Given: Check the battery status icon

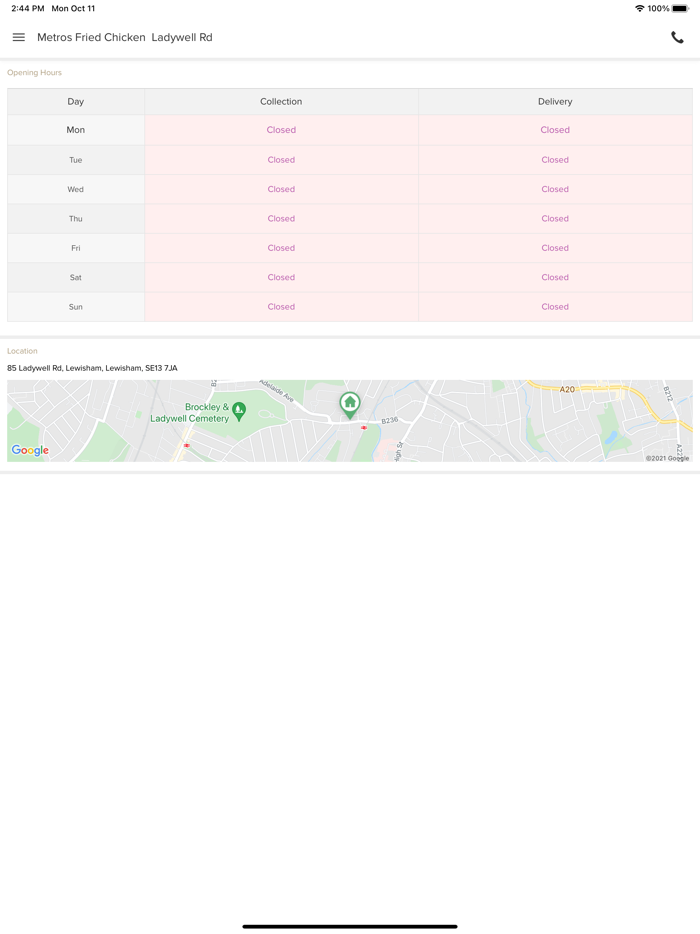Looking at the screenshot, I should (680, 8).
